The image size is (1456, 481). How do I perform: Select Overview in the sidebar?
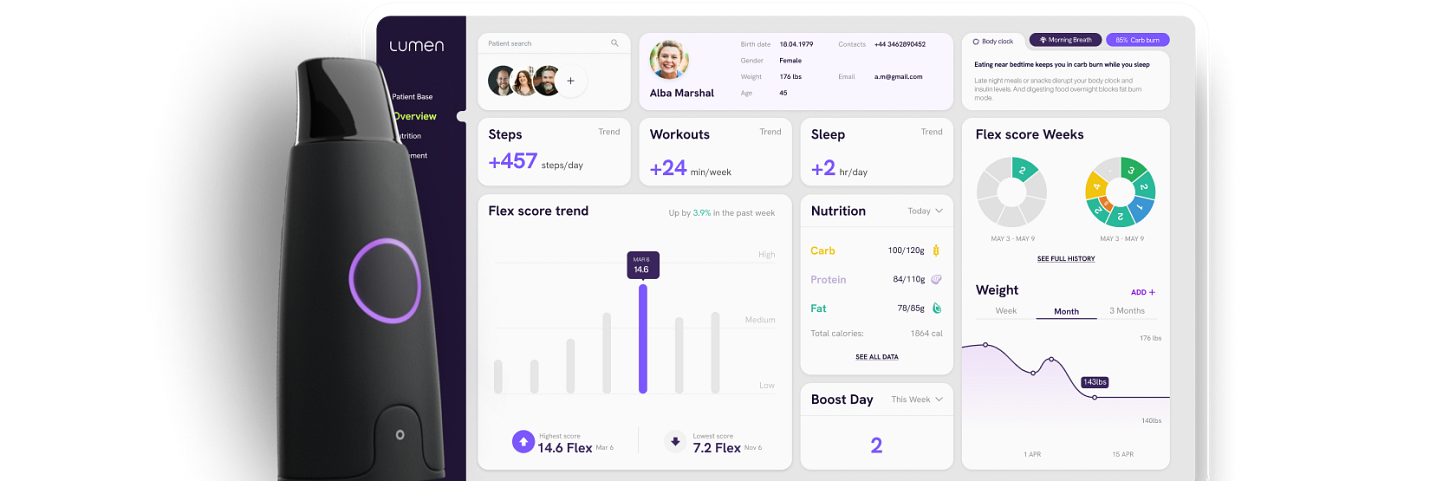point(414,116)
